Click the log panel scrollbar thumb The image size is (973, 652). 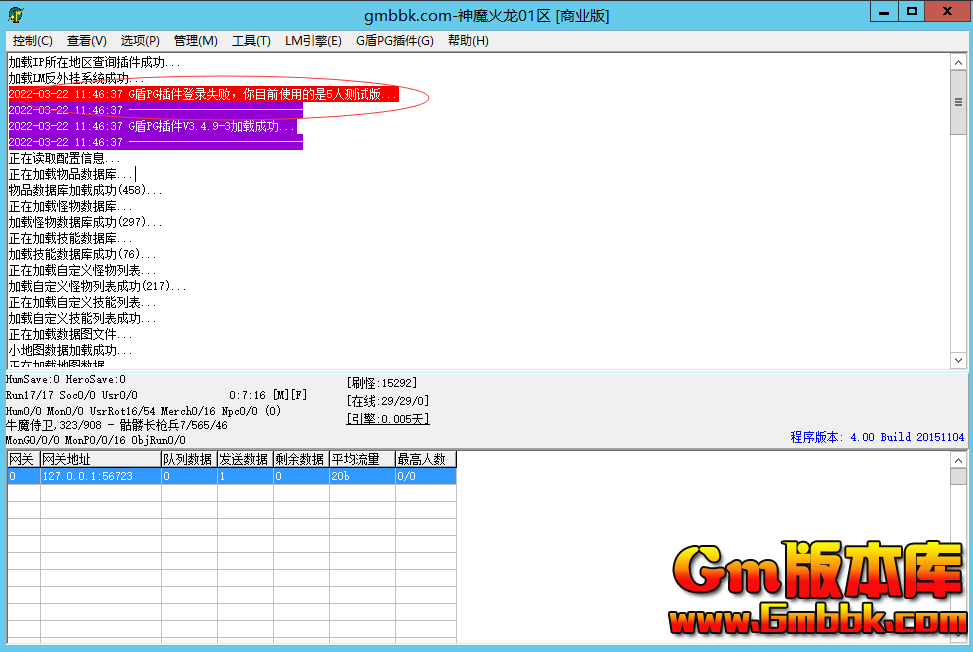pos(957,100)
